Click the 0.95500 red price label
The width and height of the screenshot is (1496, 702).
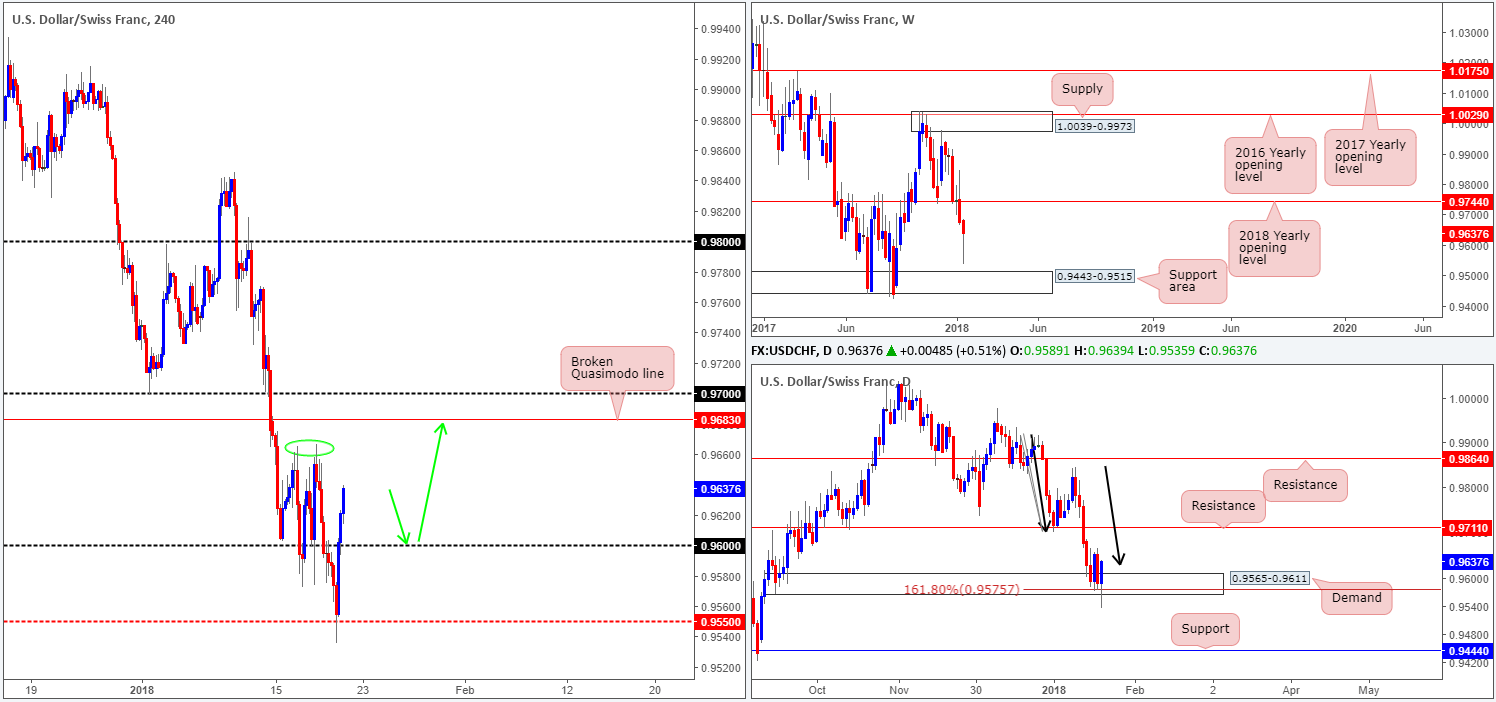pyautogui.click(x=718, y=622)
